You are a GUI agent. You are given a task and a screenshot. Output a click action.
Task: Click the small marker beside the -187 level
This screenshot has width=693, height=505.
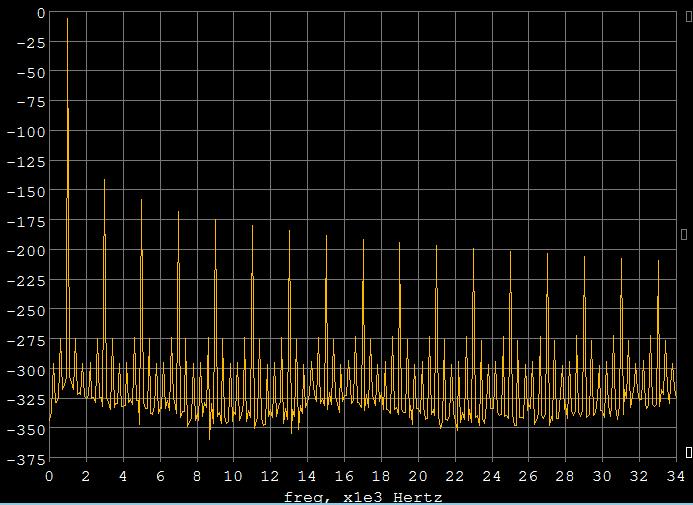[x=684, y=234]
